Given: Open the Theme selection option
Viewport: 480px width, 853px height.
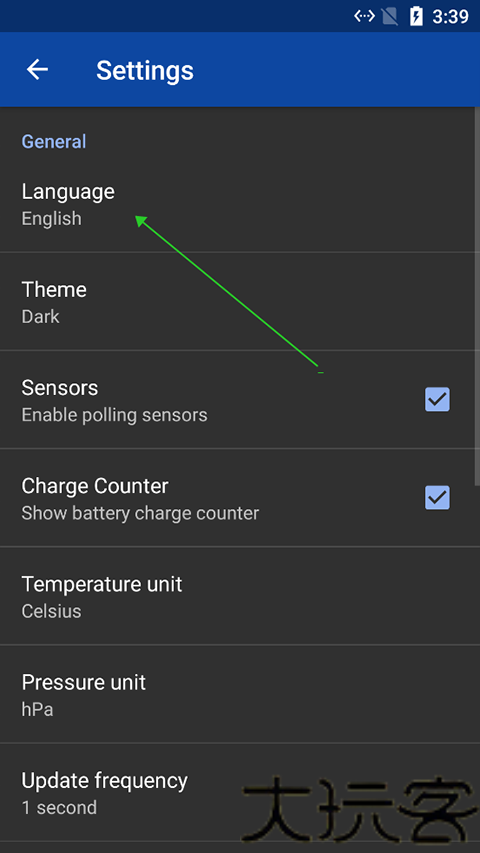Looking at the screenshot, I should click(237, 302).
